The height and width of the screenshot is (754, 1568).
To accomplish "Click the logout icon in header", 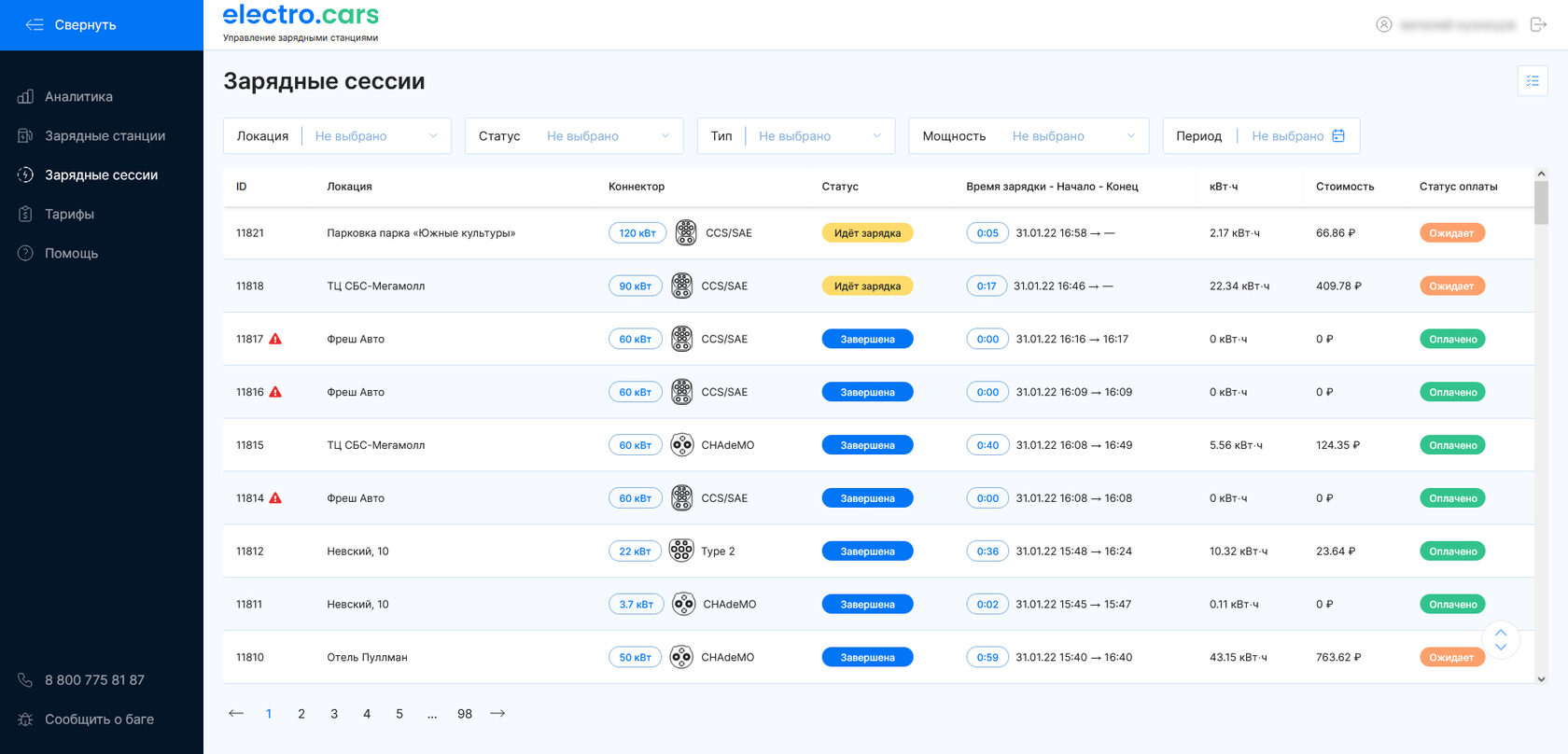I will pyautogui.click(x=1538, y=24).
